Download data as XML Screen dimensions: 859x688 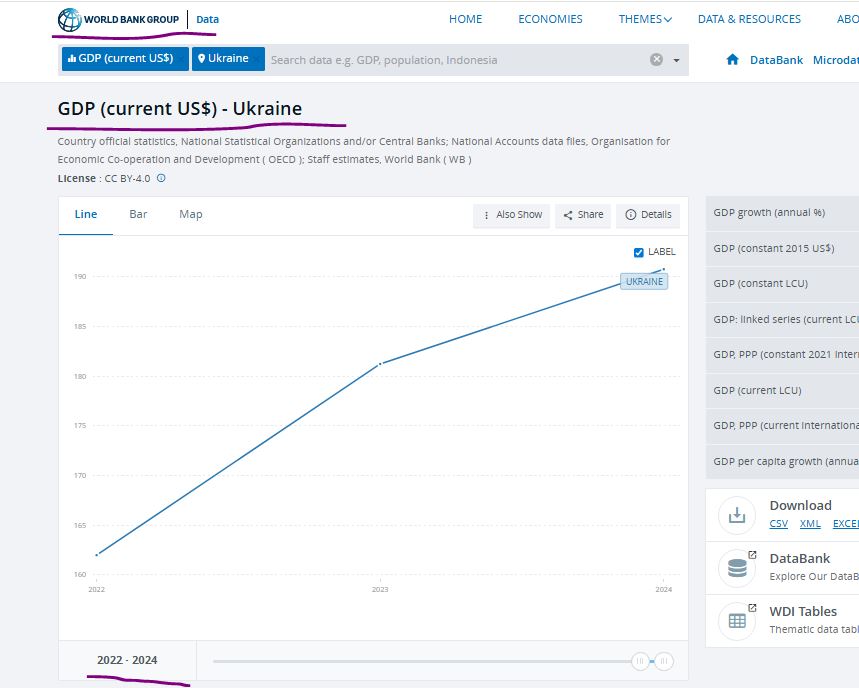[x=810, y=524]
